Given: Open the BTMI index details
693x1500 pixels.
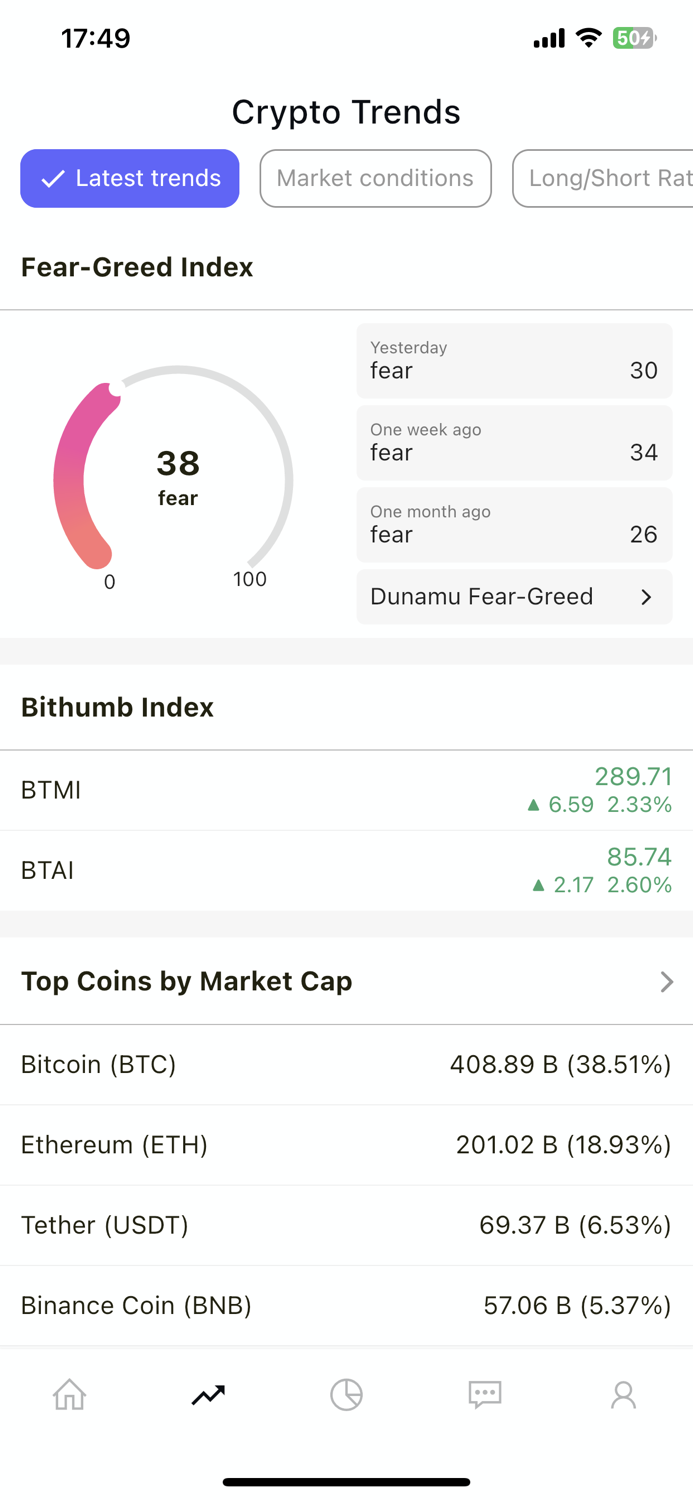Looking at the screenshot, I should [x=346, y=789].
